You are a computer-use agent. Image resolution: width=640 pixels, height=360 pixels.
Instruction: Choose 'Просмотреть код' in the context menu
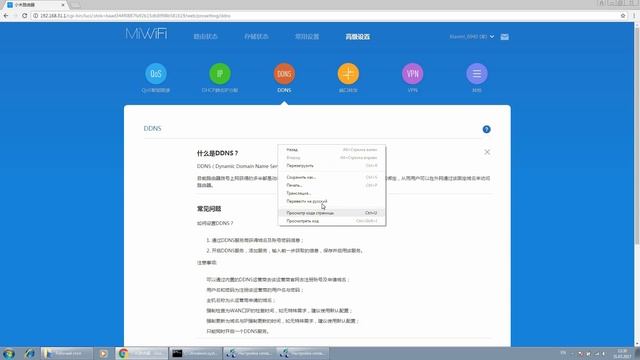coord(332,221)
